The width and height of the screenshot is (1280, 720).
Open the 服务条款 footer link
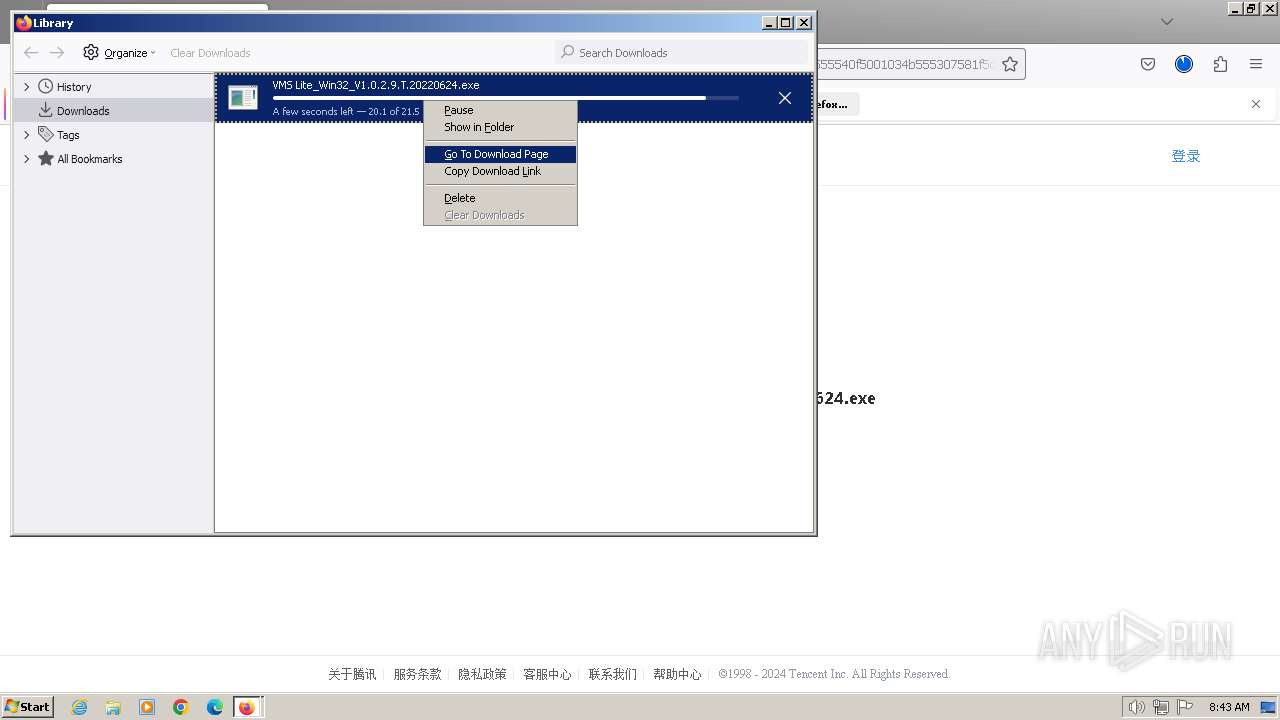click(417, 674)
